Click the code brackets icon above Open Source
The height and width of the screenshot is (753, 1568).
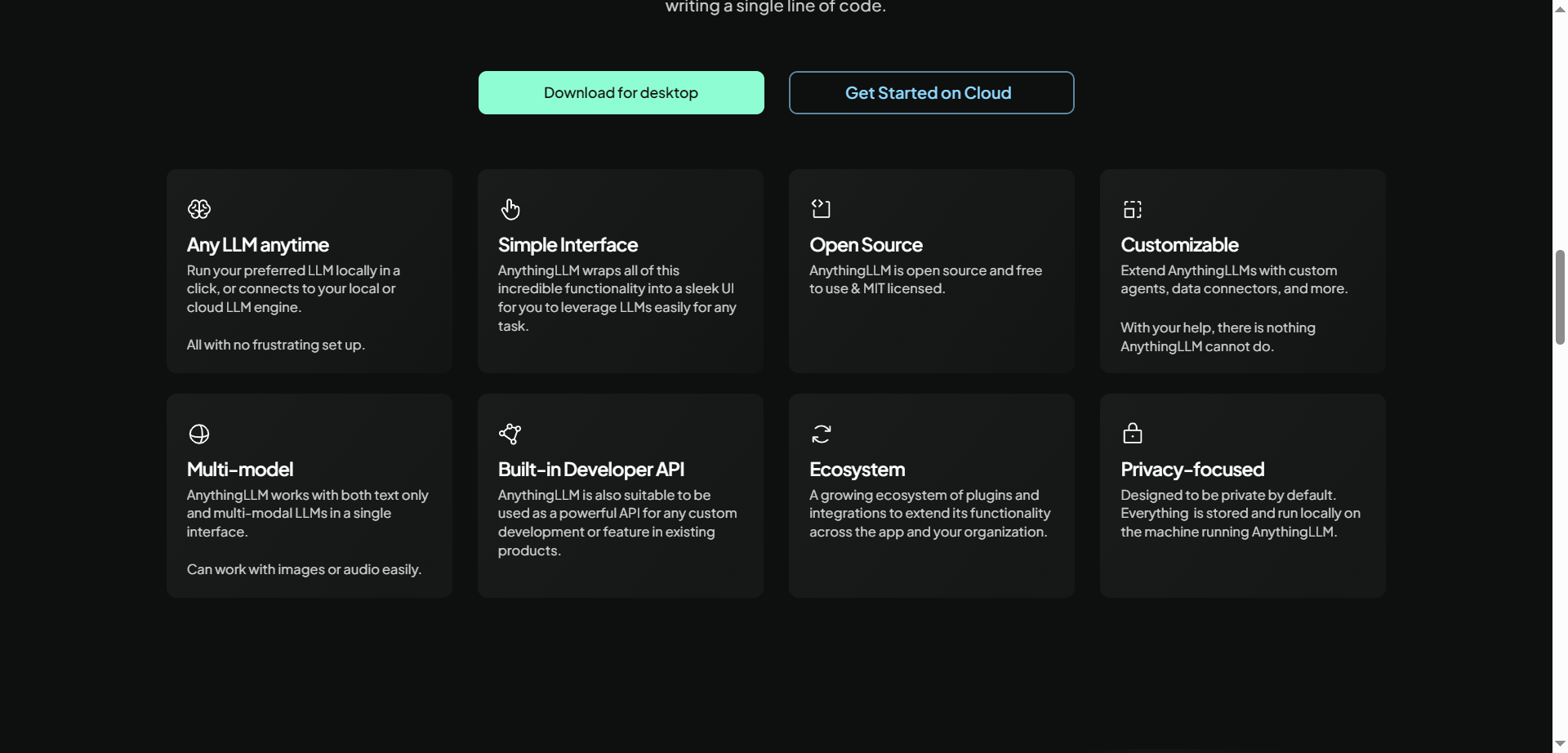(822, 209)
